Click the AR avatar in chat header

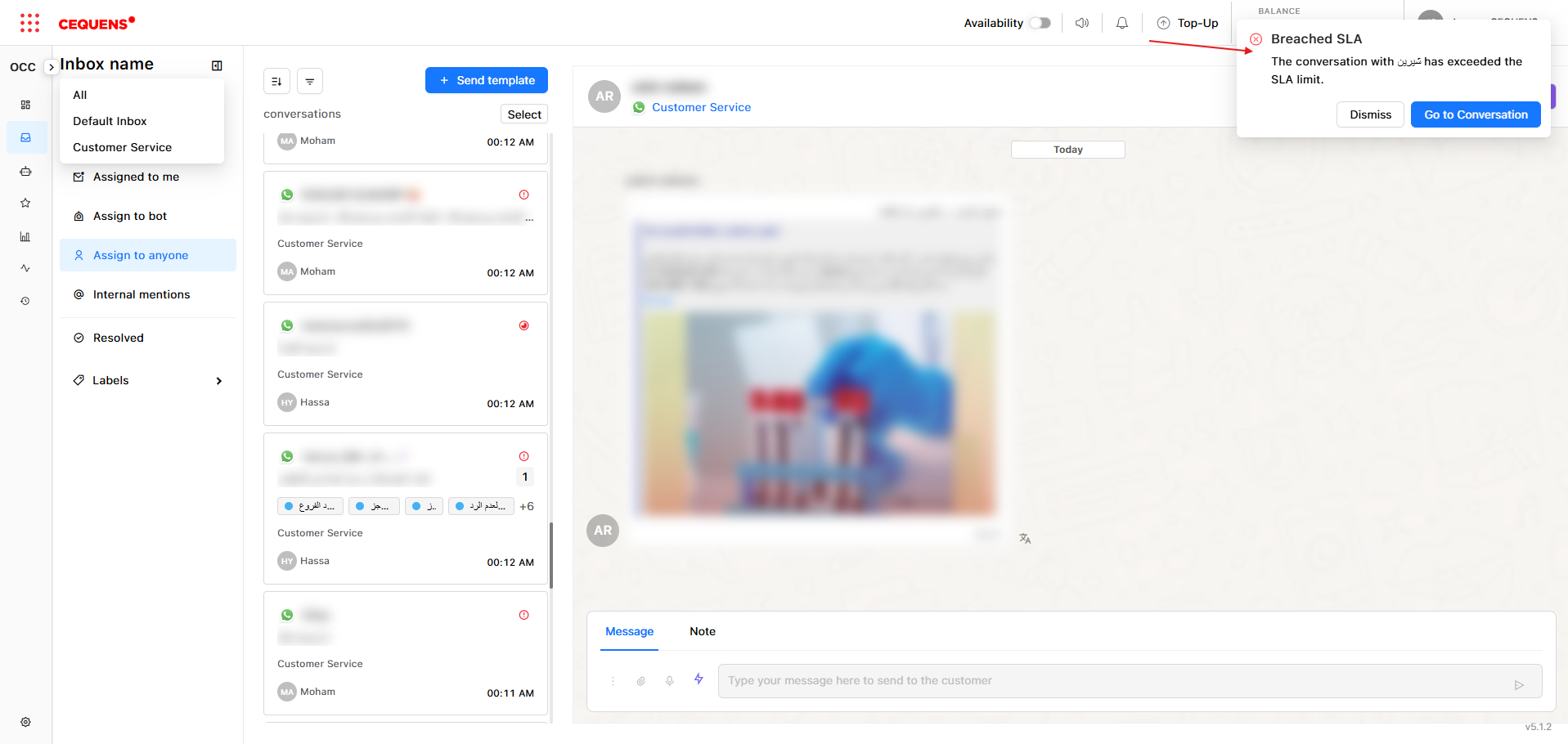tap(604, 96)
